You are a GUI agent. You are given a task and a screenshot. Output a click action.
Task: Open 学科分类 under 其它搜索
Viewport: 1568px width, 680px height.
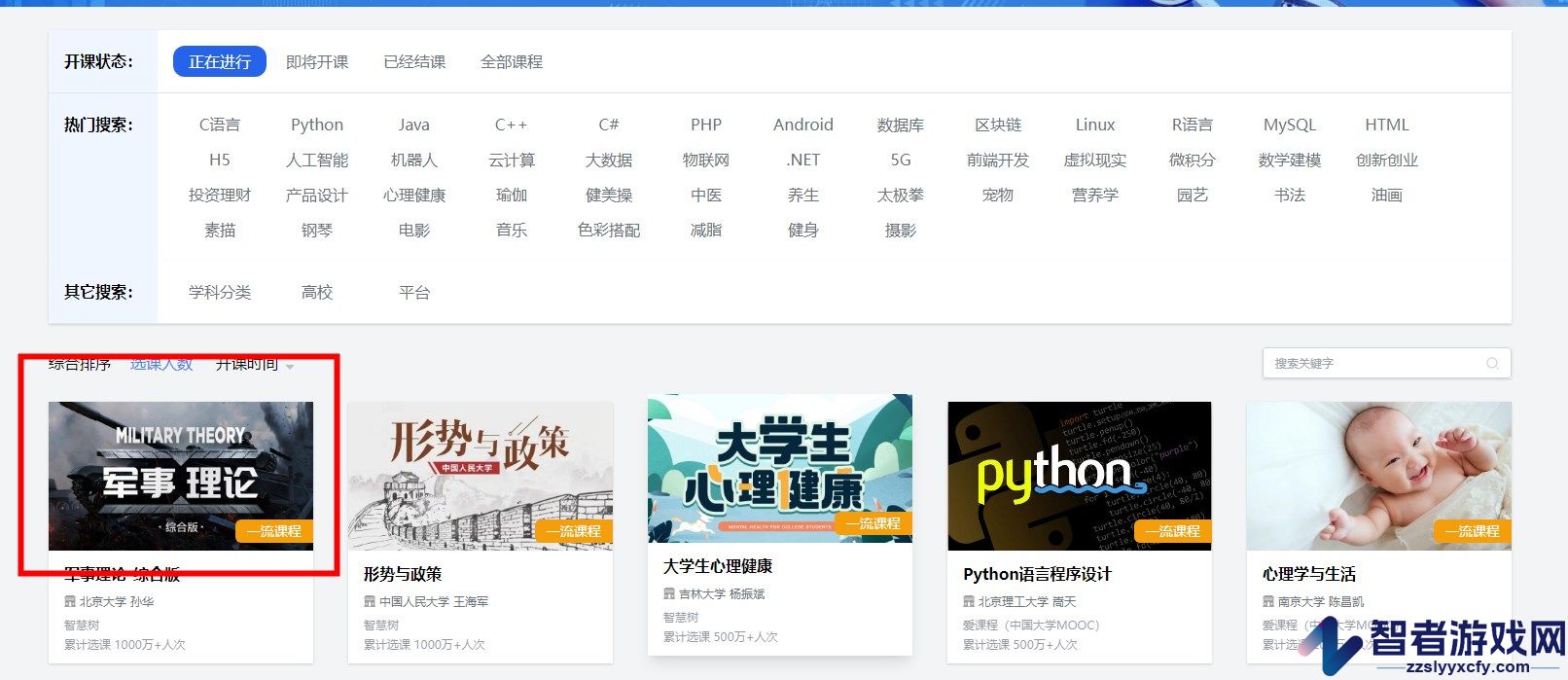pos(220,292)
